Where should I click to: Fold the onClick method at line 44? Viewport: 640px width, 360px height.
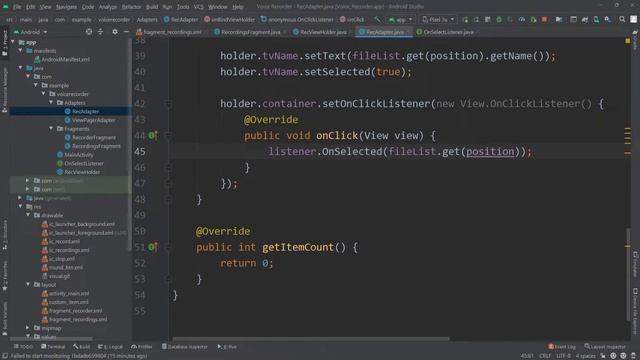click(168, 135)
